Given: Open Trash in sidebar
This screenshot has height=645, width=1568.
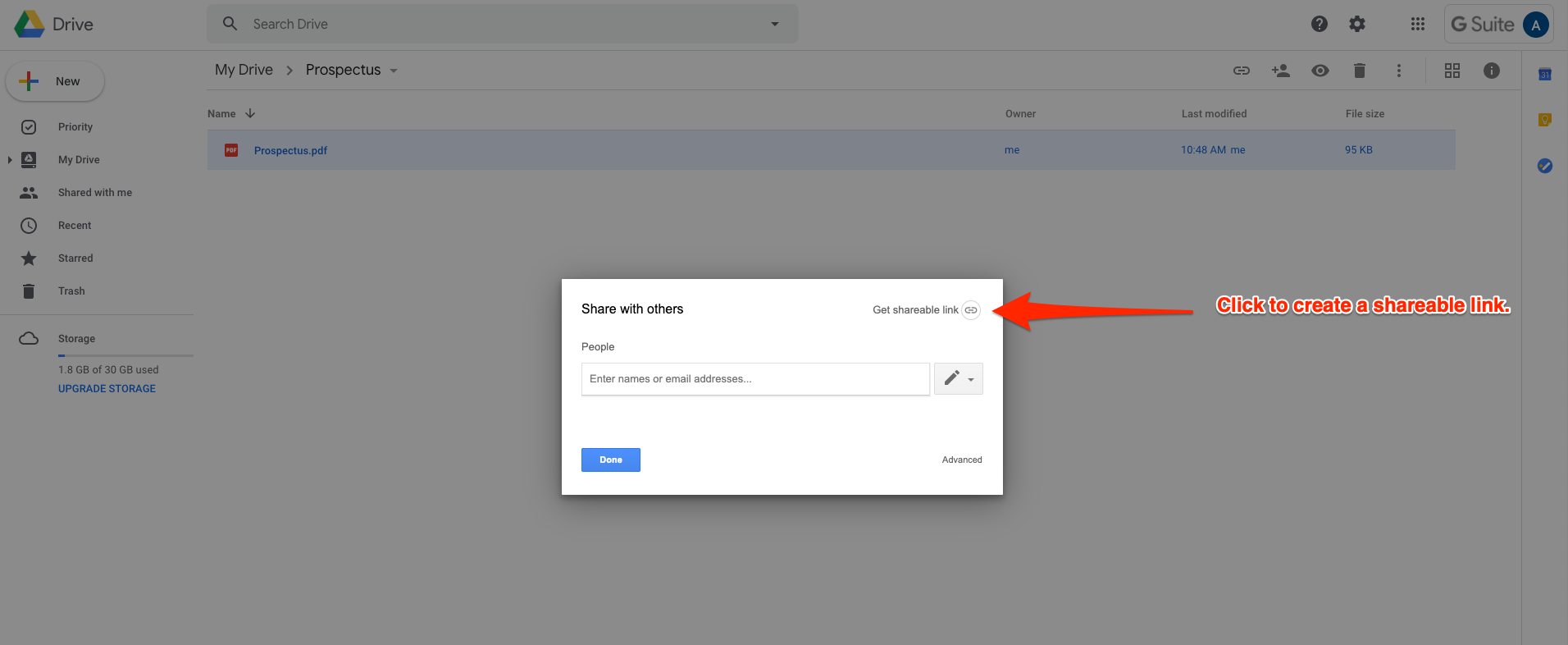Looking at the screenshot, I should [x=71, y=290].
